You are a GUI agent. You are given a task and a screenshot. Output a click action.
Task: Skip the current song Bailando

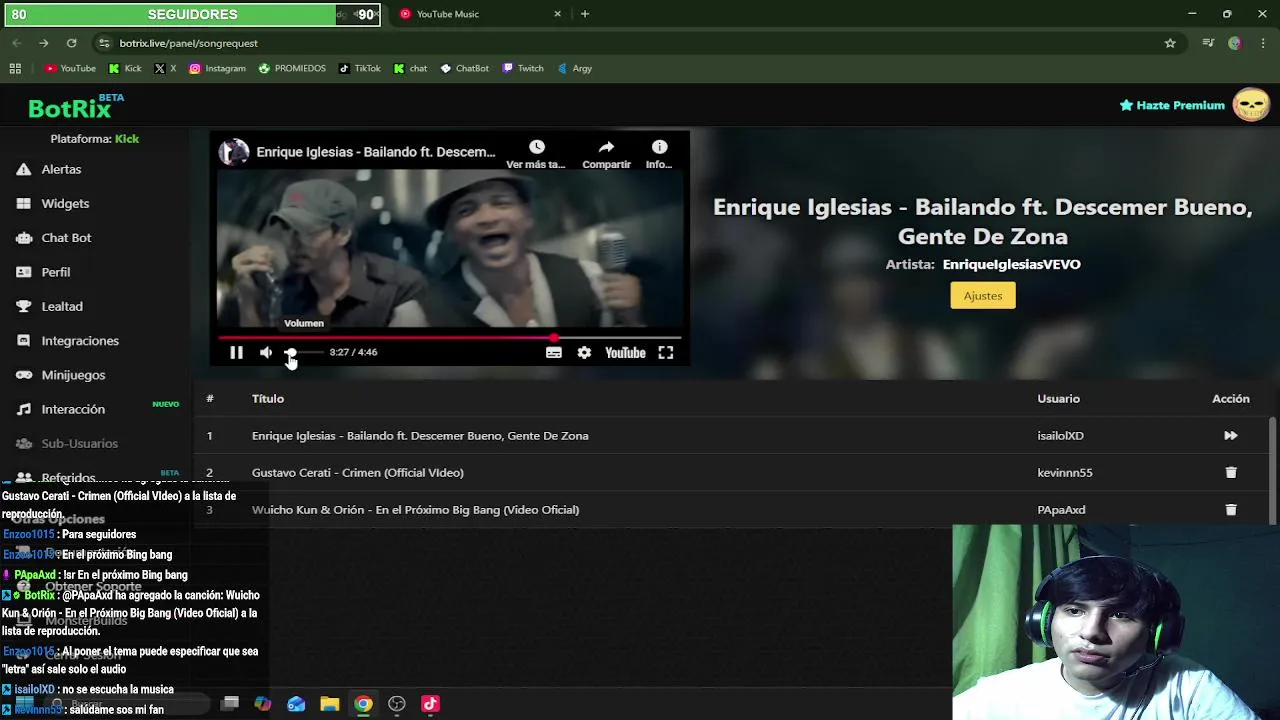pyautogui.click(x=1231, y=435)
